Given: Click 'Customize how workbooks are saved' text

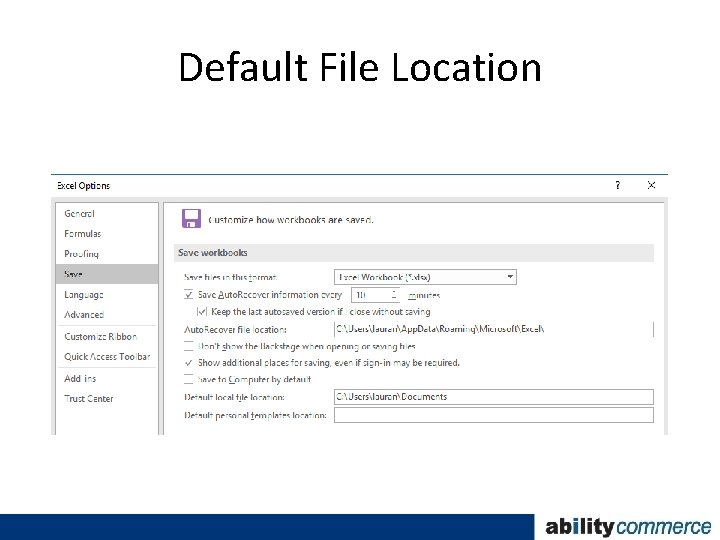Looking at the screenshot, I should [x=291, y=220].
